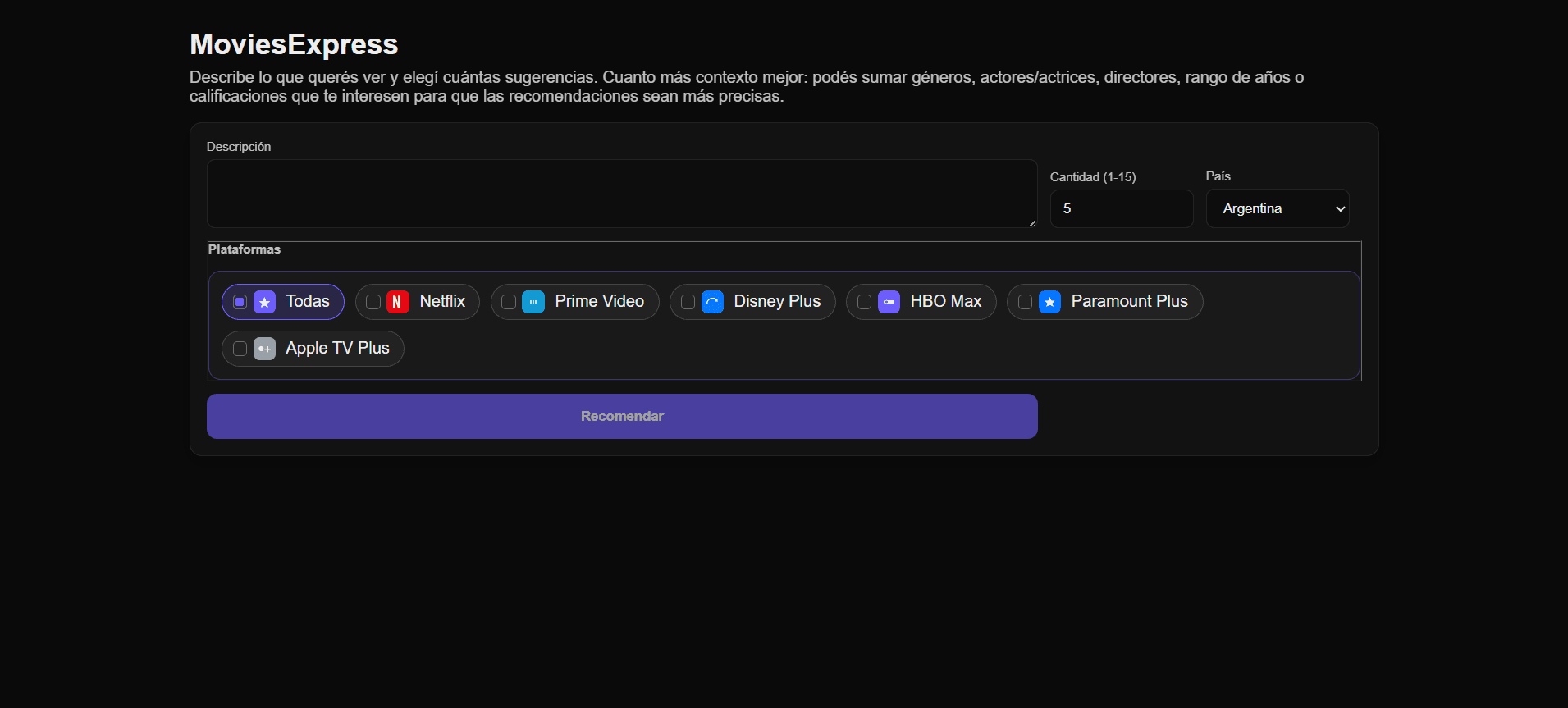Image resolution: width=1568 pixels, height=708 pixels.
Task: Mark the Apple TV Plus checkbox
Action: [240, 349]
